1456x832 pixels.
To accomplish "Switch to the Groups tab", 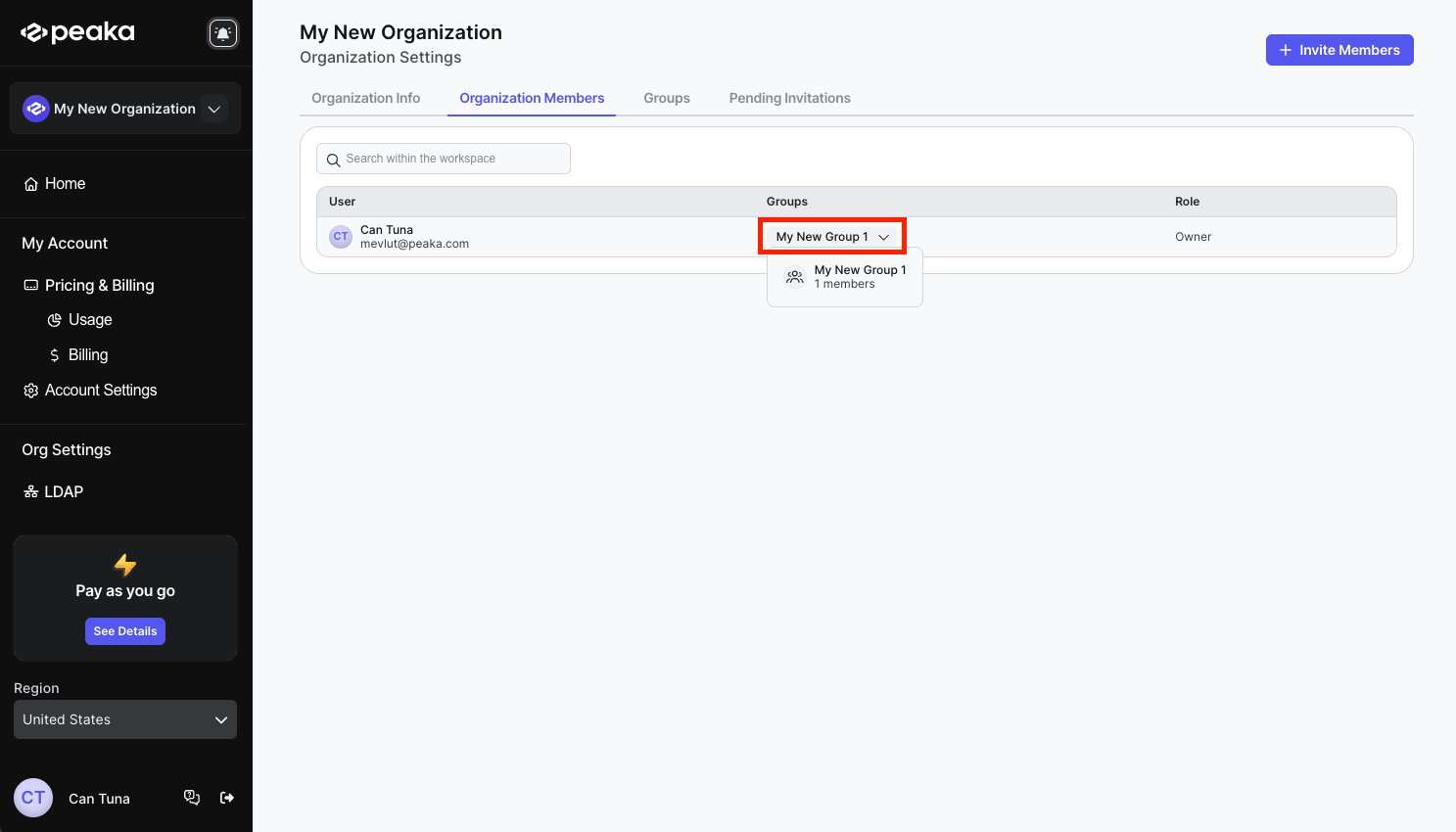I will coord(667,99).
